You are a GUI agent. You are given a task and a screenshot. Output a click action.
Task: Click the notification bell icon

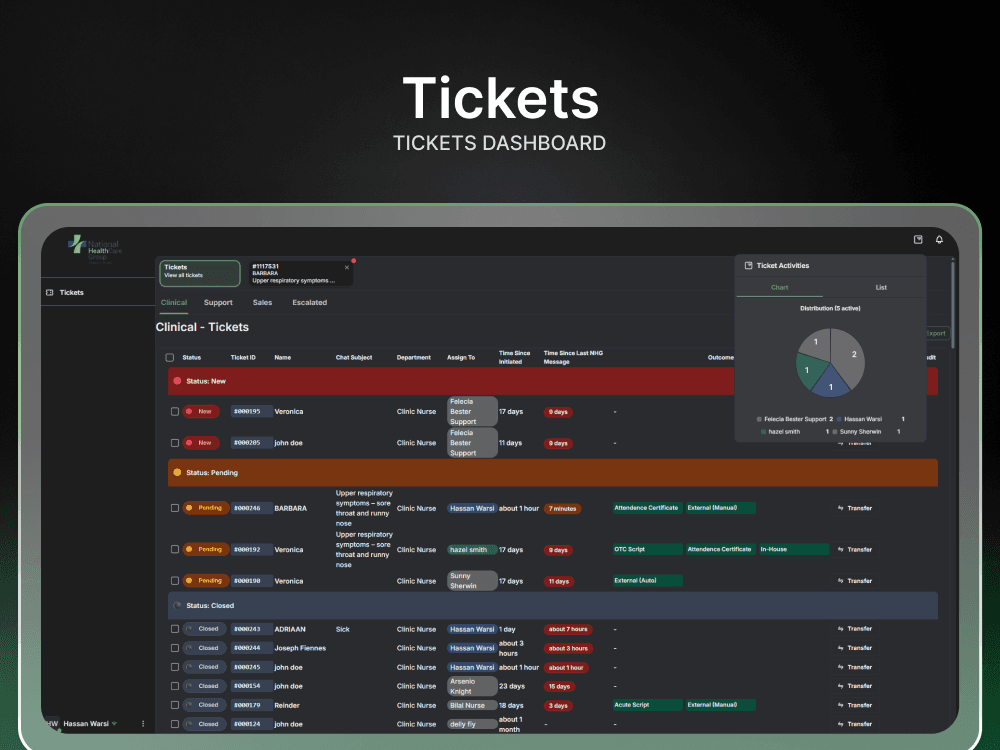[x=939, y=240]
